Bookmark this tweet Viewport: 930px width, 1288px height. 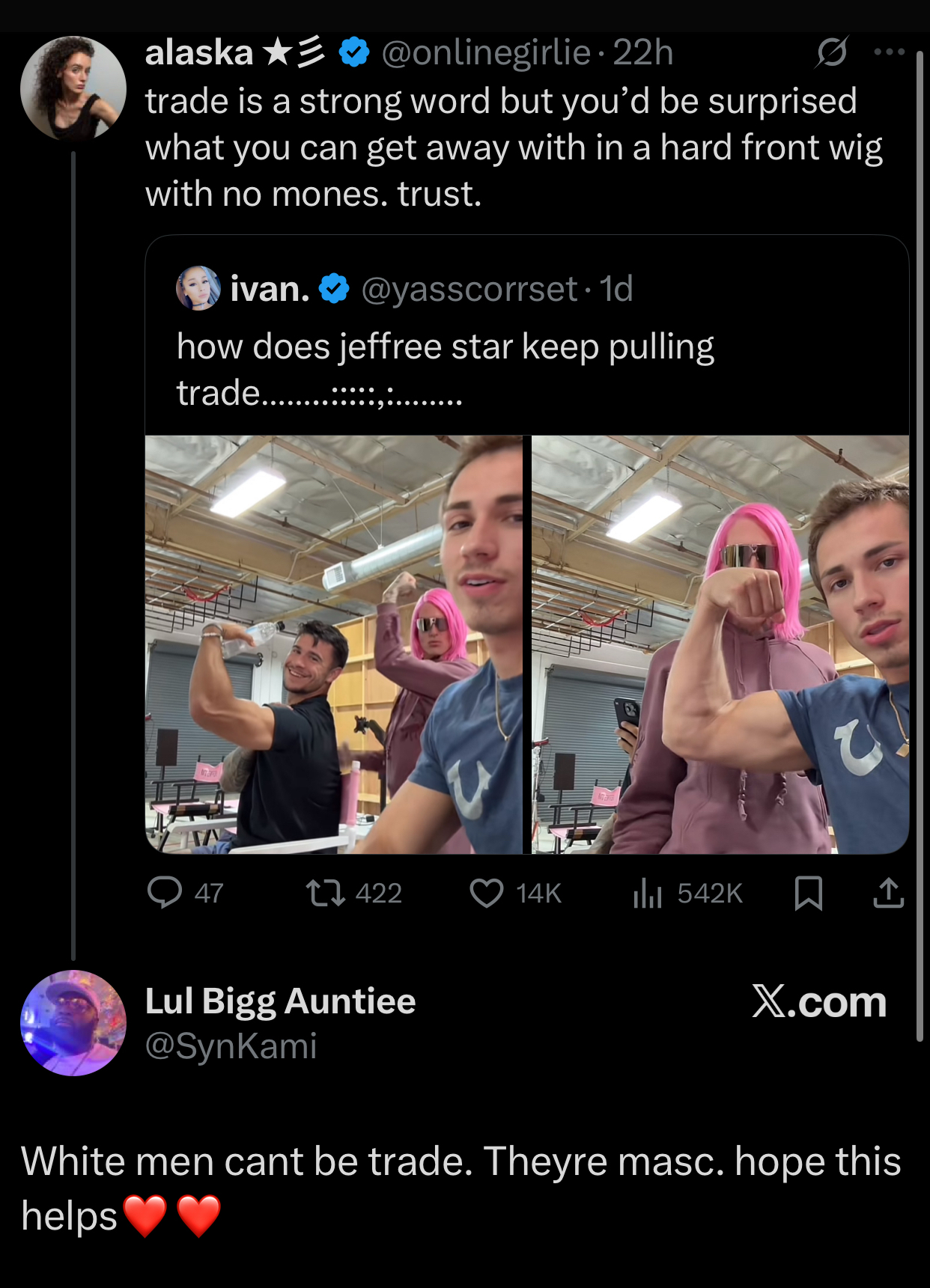(809, 893)
